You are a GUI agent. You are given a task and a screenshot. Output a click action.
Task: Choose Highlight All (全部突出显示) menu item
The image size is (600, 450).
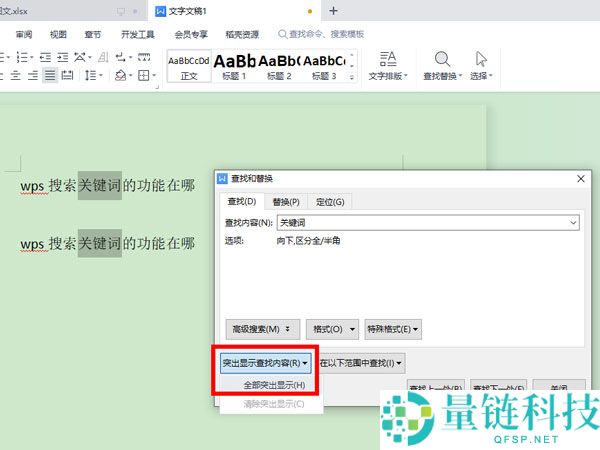274,385
